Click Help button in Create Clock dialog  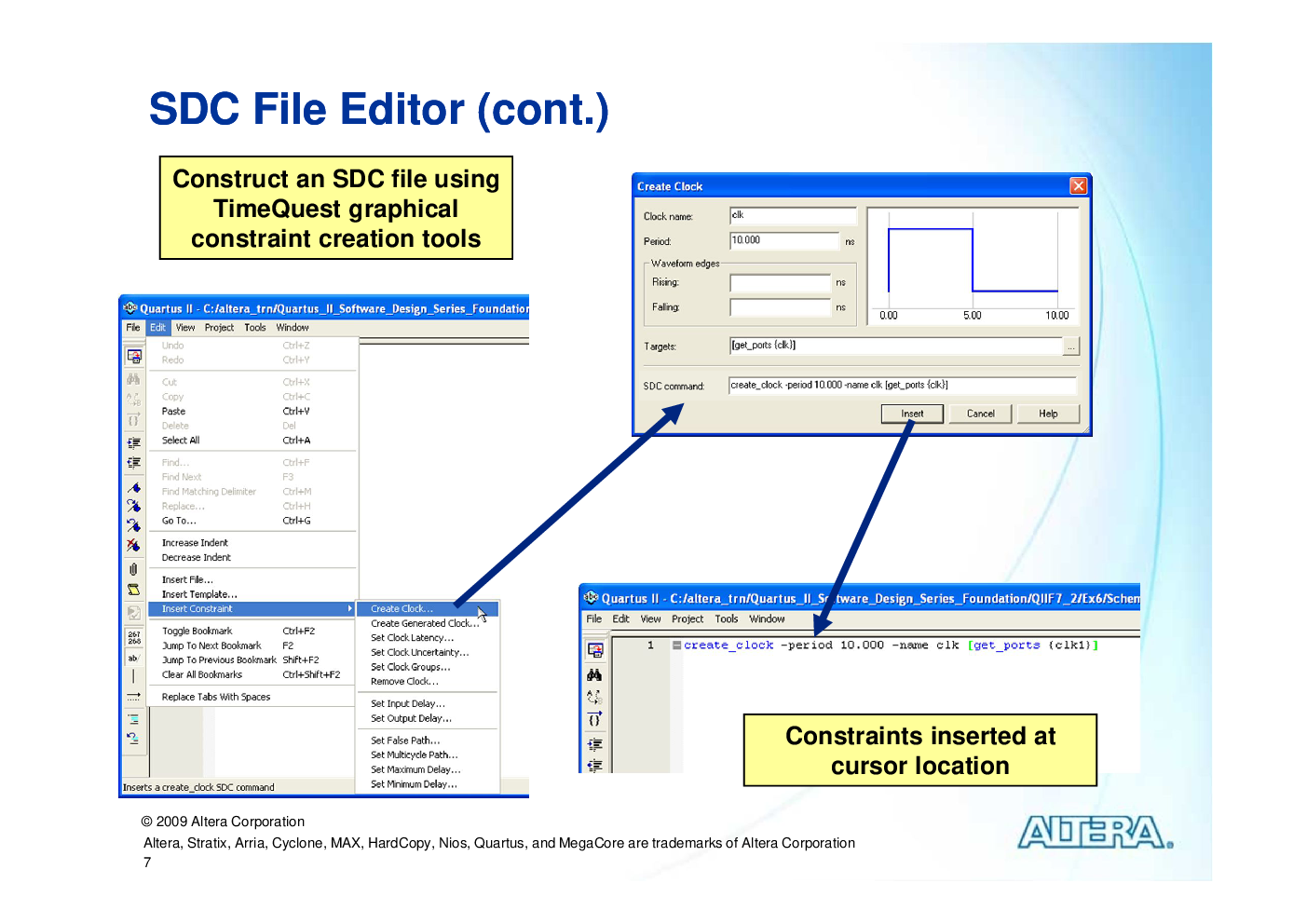[x=1048, y=414]
